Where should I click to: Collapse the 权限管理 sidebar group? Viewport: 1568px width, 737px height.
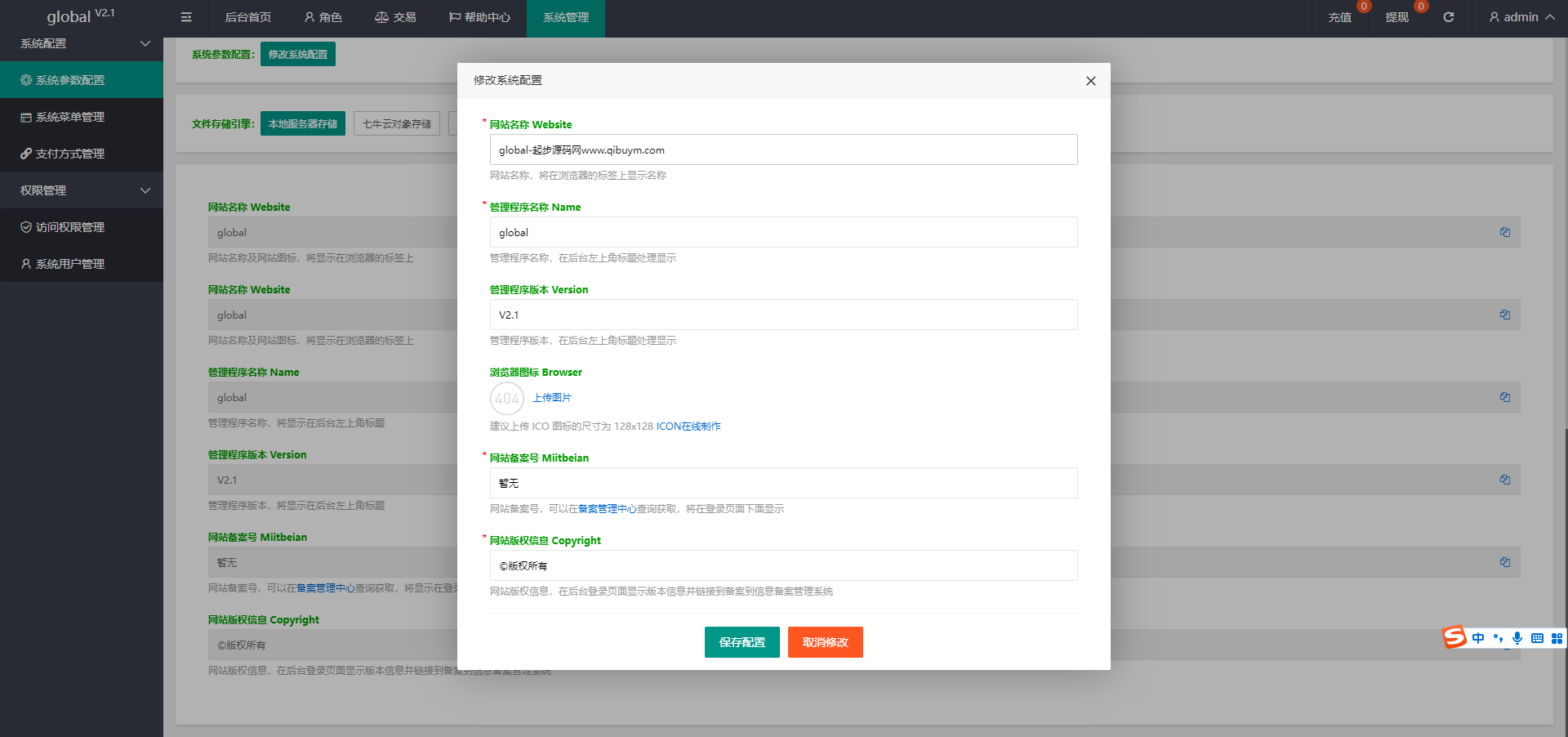tap(82, 190)
